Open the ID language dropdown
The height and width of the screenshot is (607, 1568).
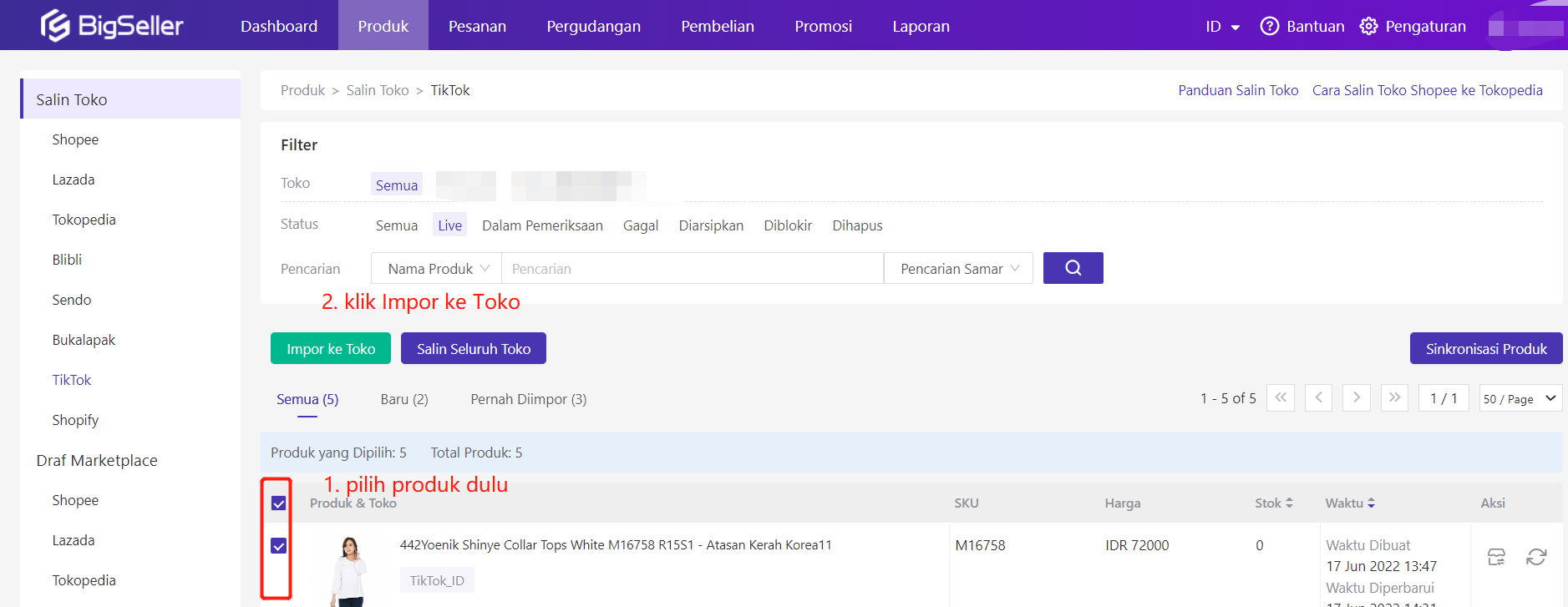[1222, 27]
